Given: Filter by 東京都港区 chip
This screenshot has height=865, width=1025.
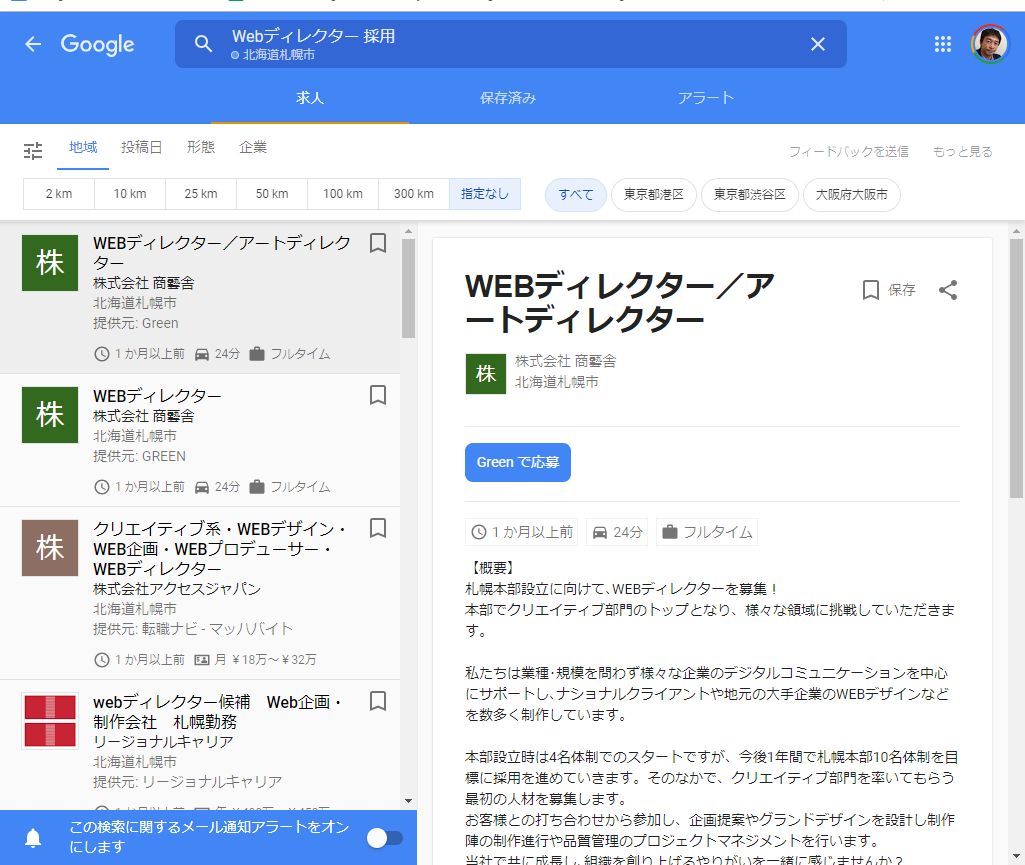Looking at the screenshot, I should point(654,195).
